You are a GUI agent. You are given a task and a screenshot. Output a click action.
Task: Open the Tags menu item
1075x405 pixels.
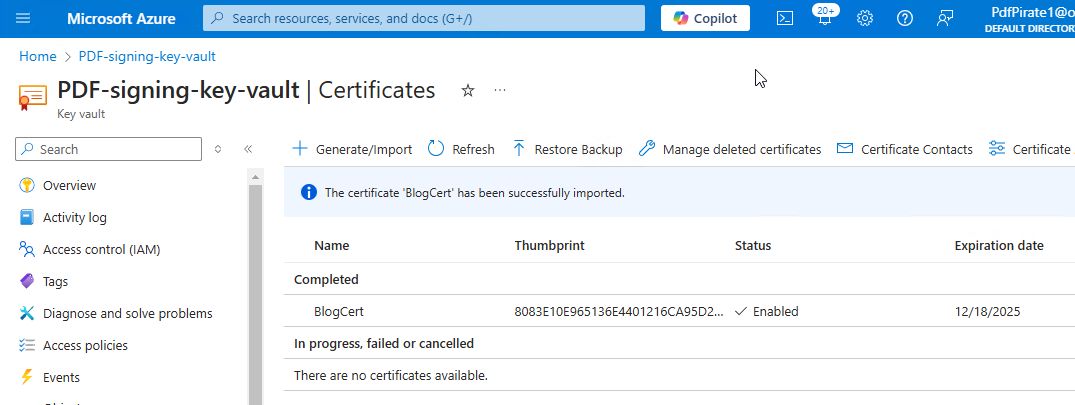coord(56,281)
